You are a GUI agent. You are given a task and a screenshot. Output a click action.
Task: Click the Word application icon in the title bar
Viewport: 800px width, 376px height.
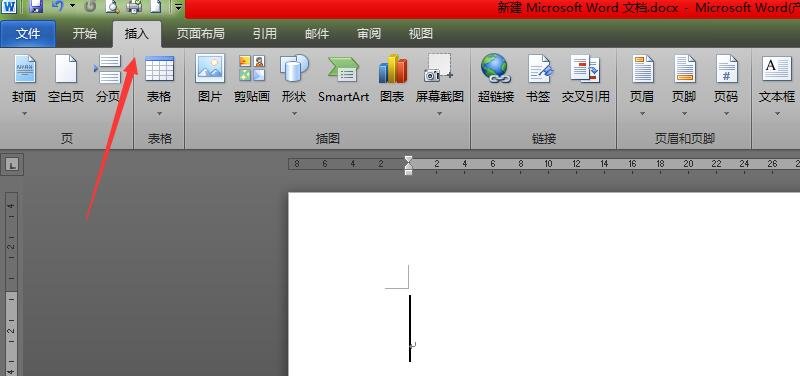10,6
